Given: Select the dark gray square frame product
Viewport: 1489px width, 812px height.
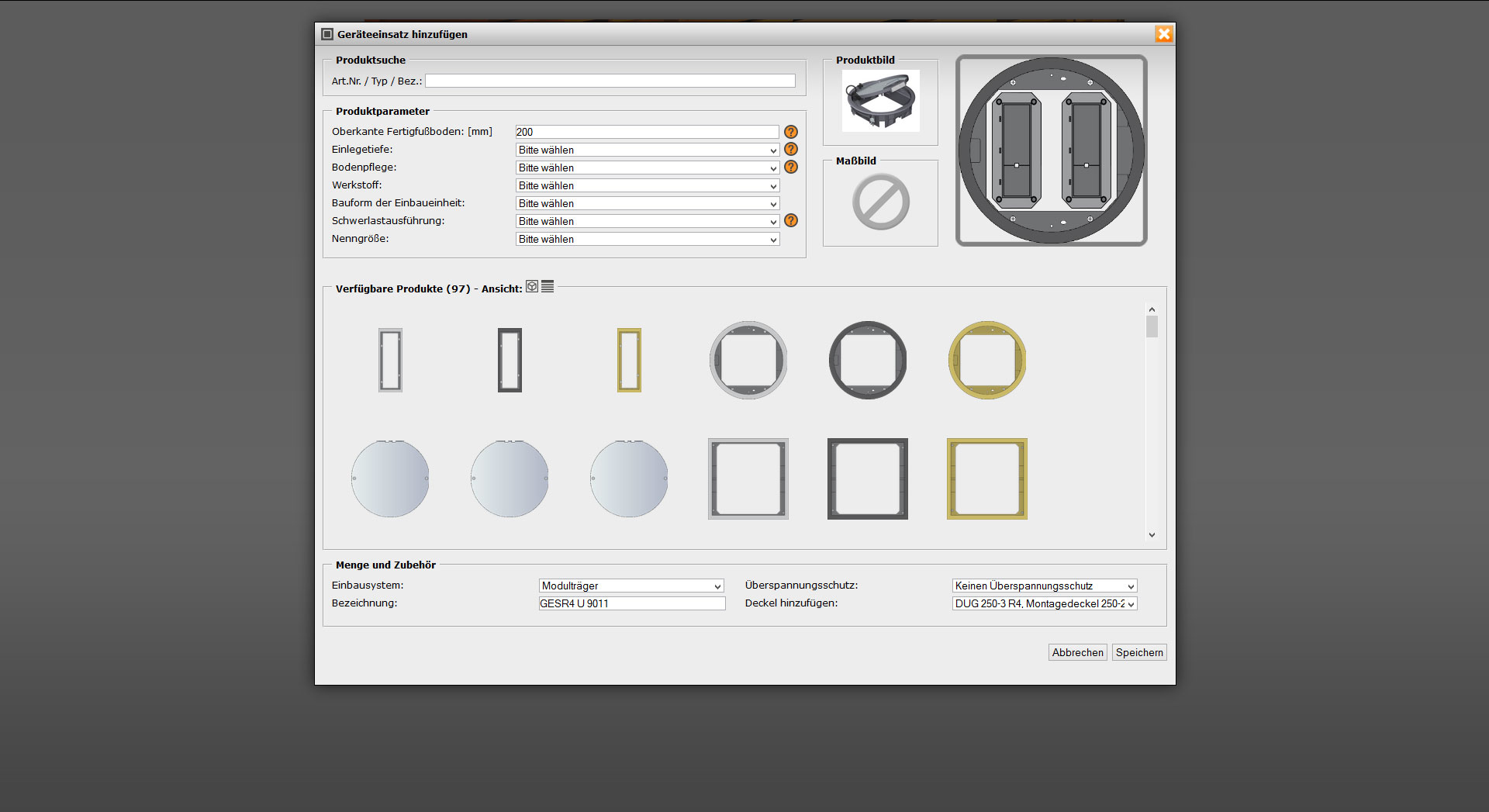Looking at the screenshot, I should tap(867, 479).
